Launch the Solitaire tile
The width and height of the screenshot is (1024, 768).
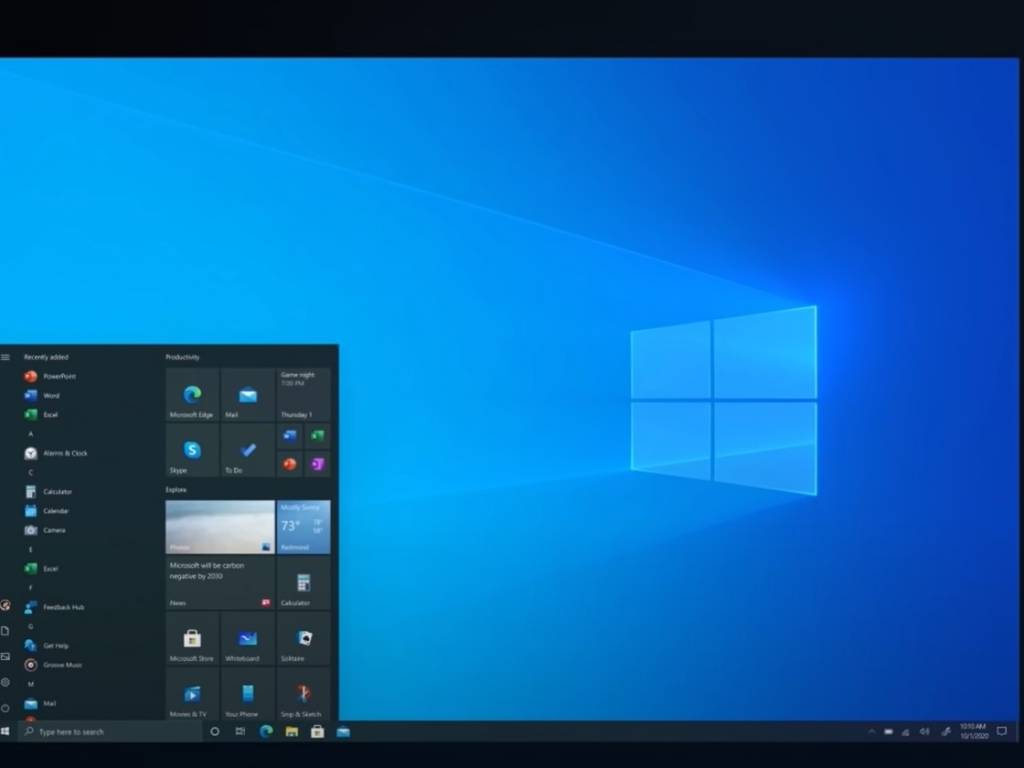click(304, 638)
